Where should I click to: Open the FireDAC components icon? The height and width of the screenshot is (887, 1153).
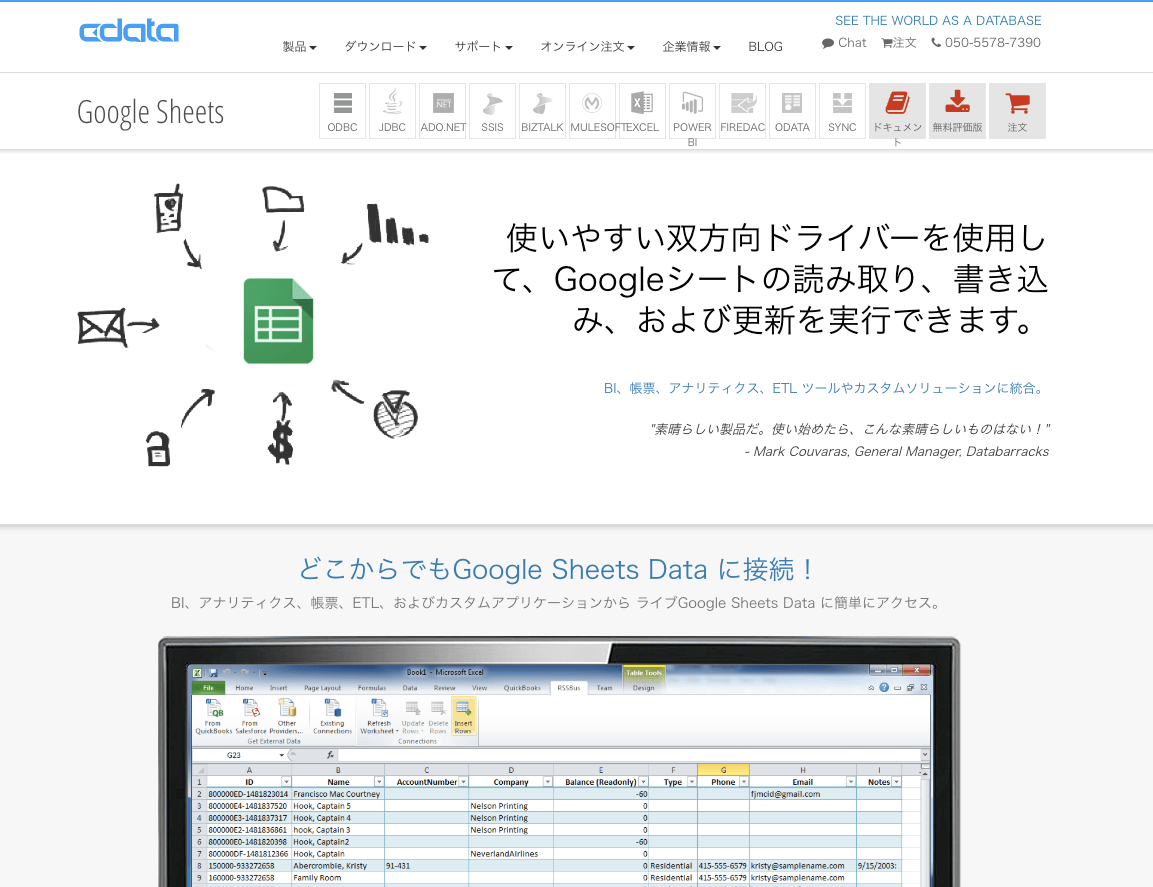pyautogui.click(x=743, y=110)
